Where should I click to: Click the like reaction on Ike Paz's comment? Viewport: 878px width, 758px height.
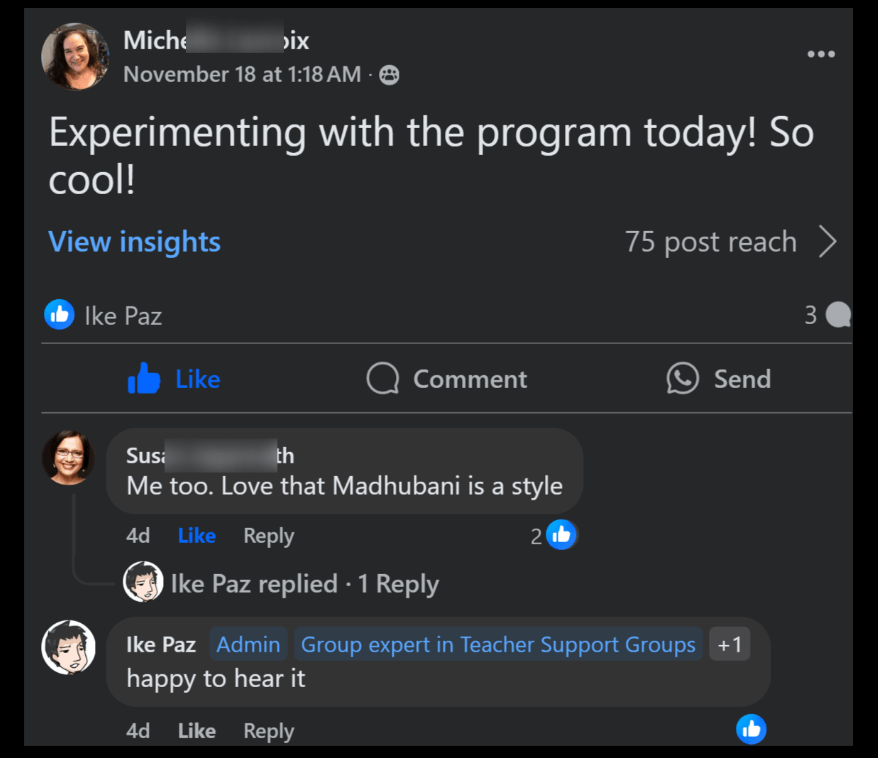click(751, 729)
